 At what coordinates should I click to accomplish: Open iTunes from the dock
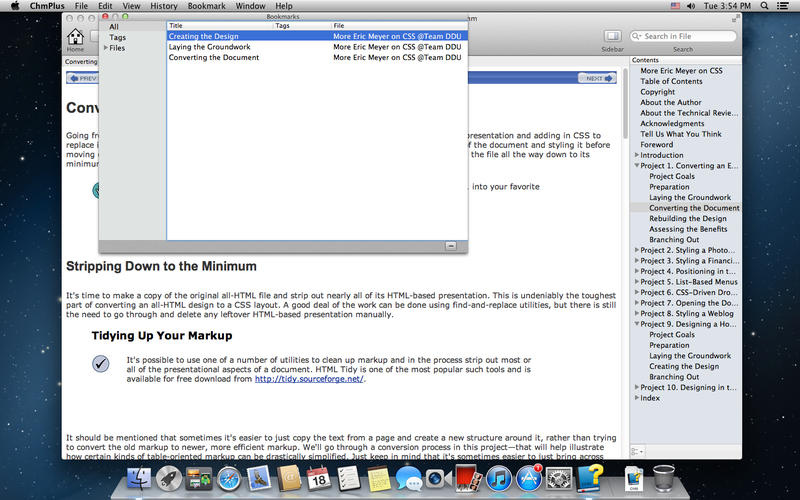point(499,478)
